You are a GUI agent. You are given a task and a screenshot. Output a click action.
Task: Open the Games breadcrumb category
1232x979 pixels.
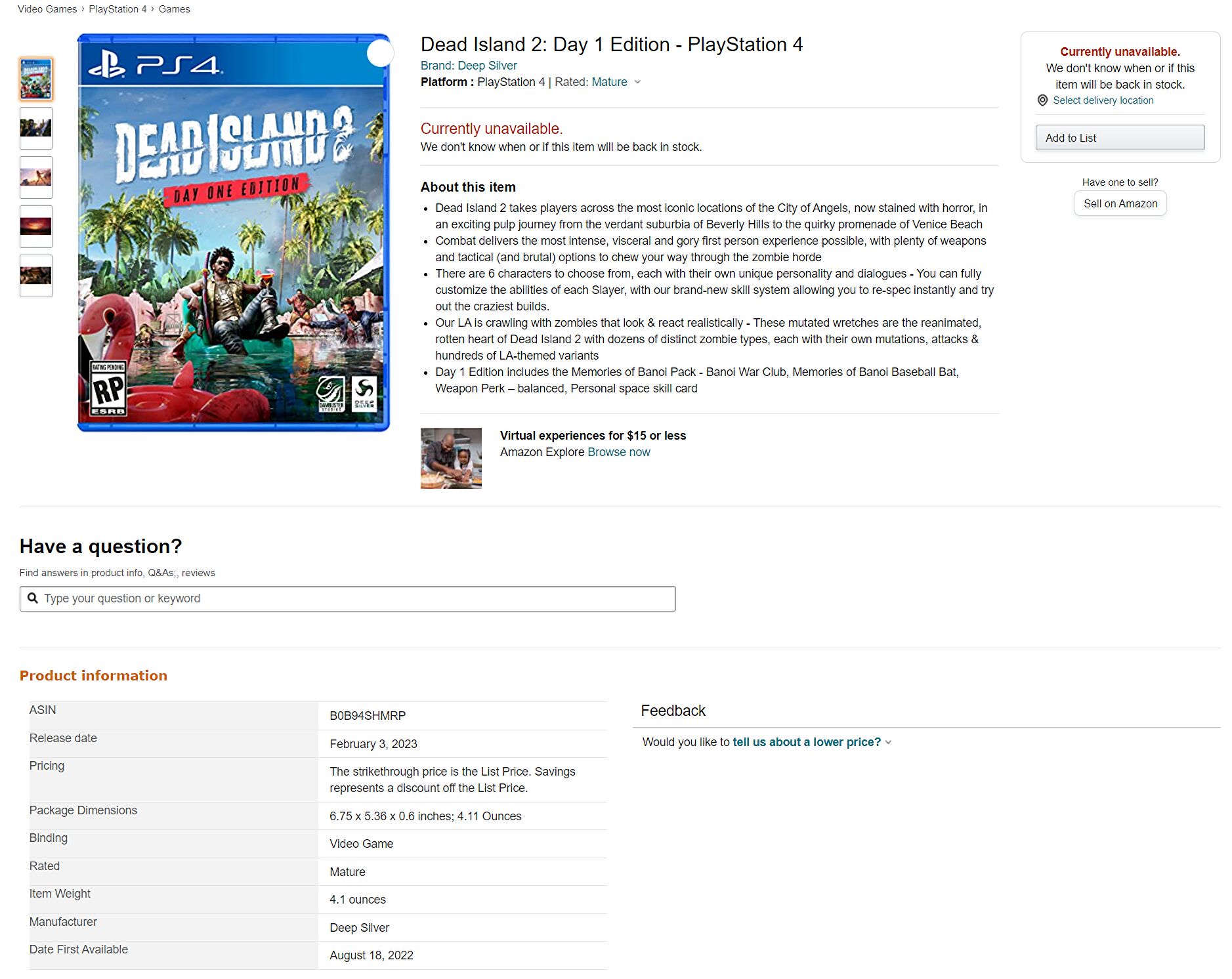174,9
